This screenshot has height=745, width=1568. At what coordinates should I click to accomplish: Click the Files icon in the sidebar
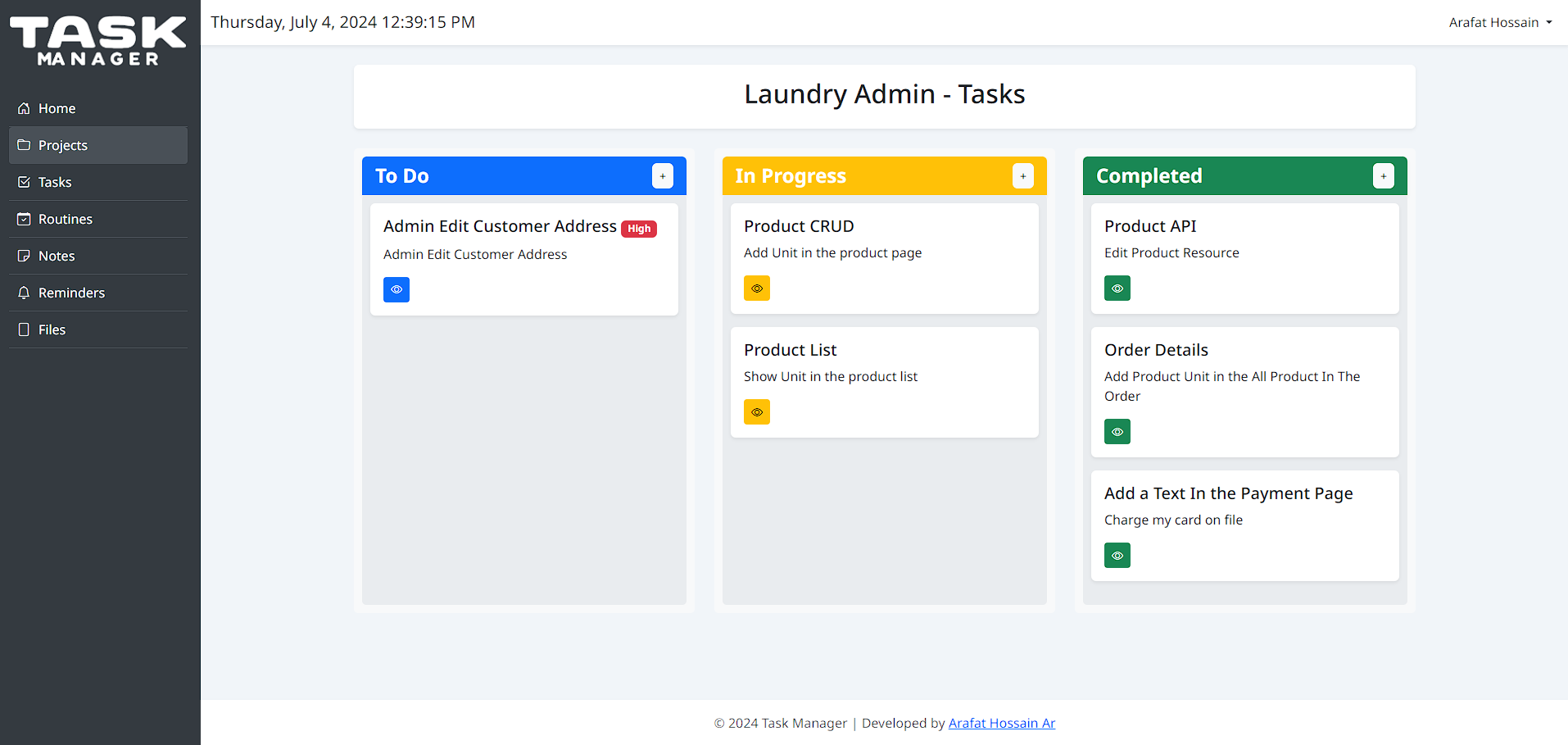pos(24,329)
